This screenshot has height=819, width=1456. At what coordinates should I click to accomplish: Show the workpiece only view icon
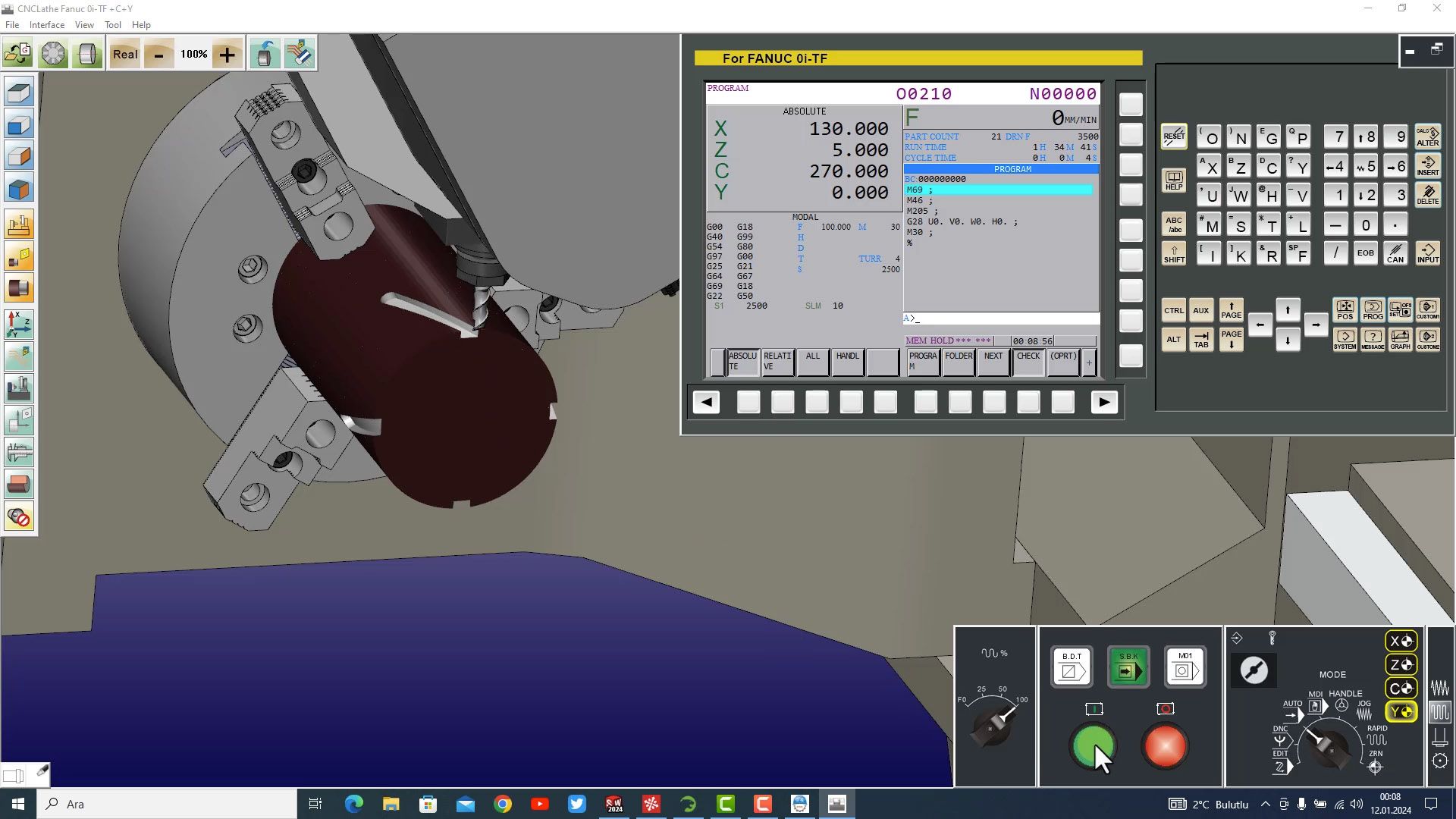(x=19, y=288)
